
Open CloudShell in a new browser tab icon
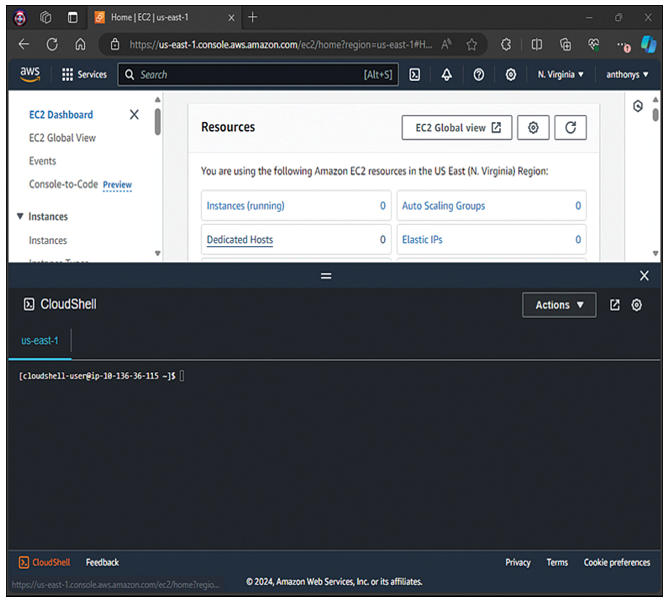coord(614,305)
